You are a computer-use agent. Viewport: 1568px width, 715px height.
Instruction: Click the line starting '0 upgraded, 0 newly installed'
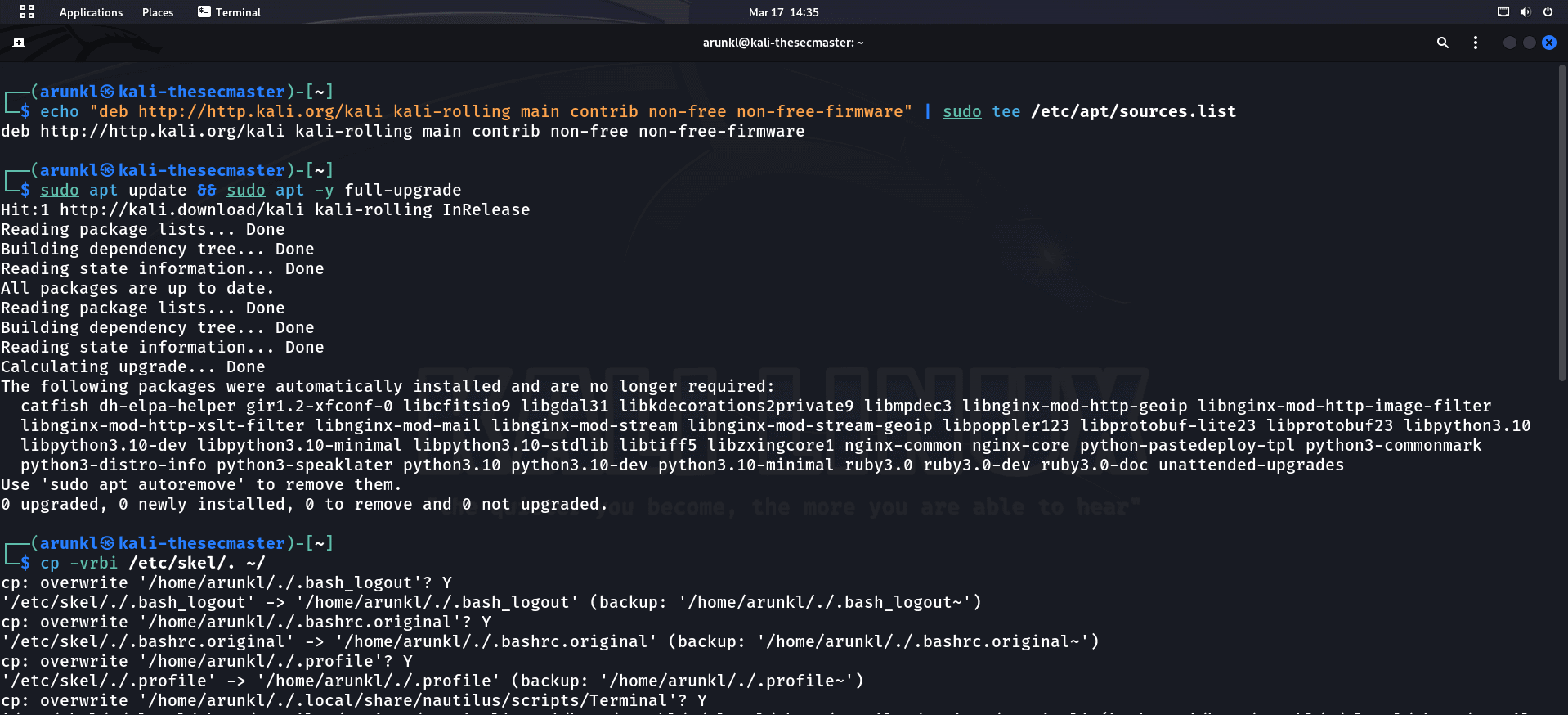click(305, 504)
